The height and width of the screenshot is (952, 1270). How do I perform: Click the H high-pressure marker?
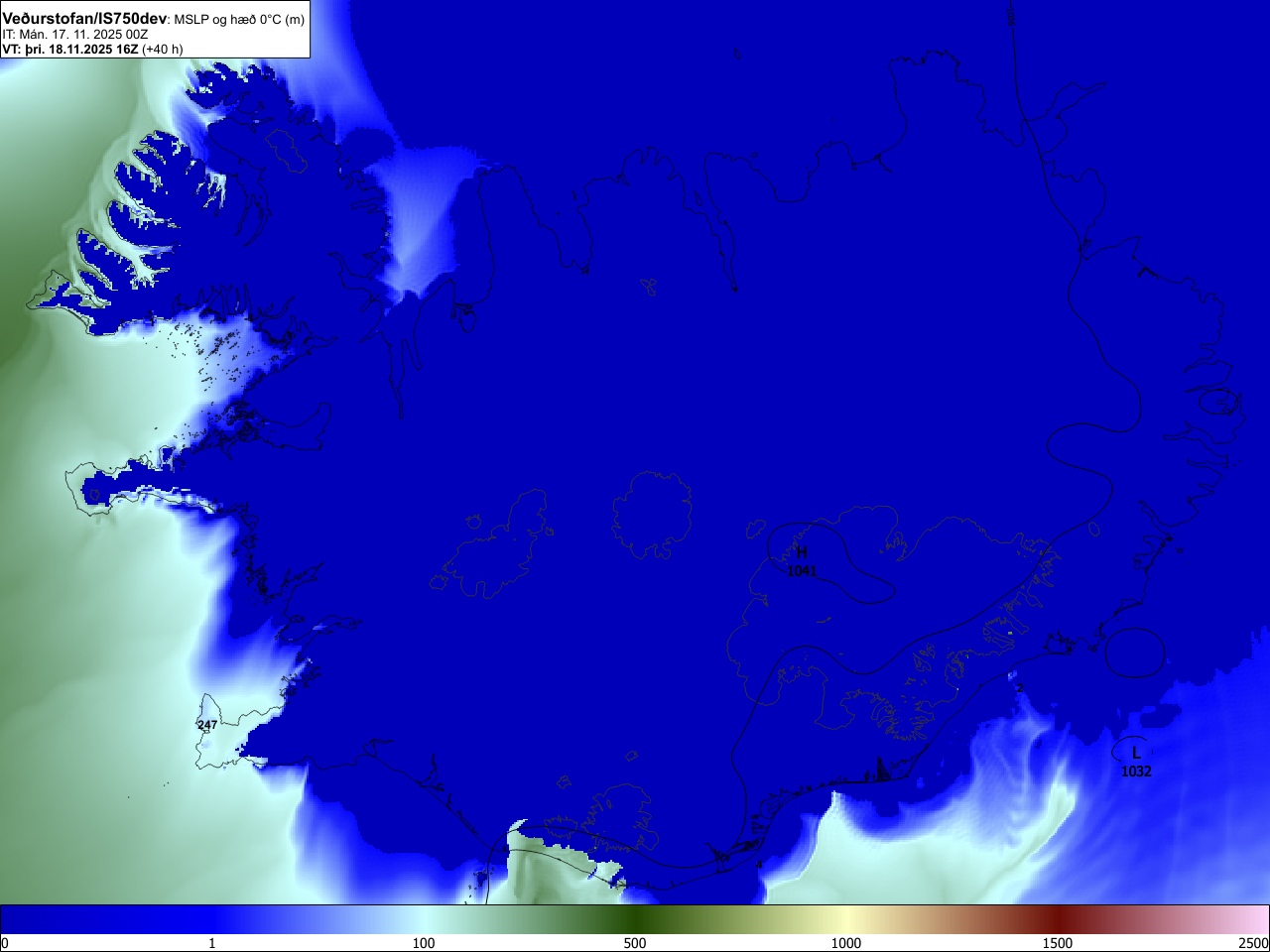point(802,552)
